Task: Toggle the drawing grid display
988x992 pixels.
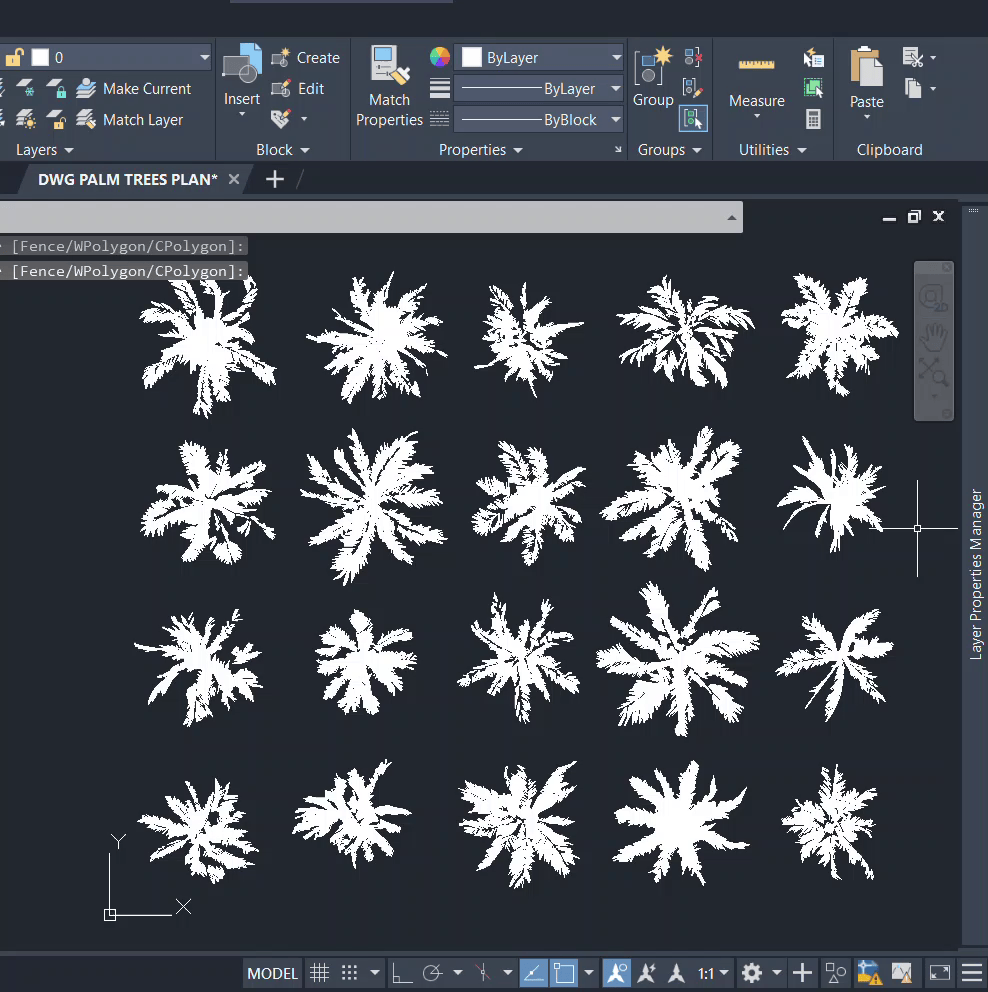Action: 319,973
